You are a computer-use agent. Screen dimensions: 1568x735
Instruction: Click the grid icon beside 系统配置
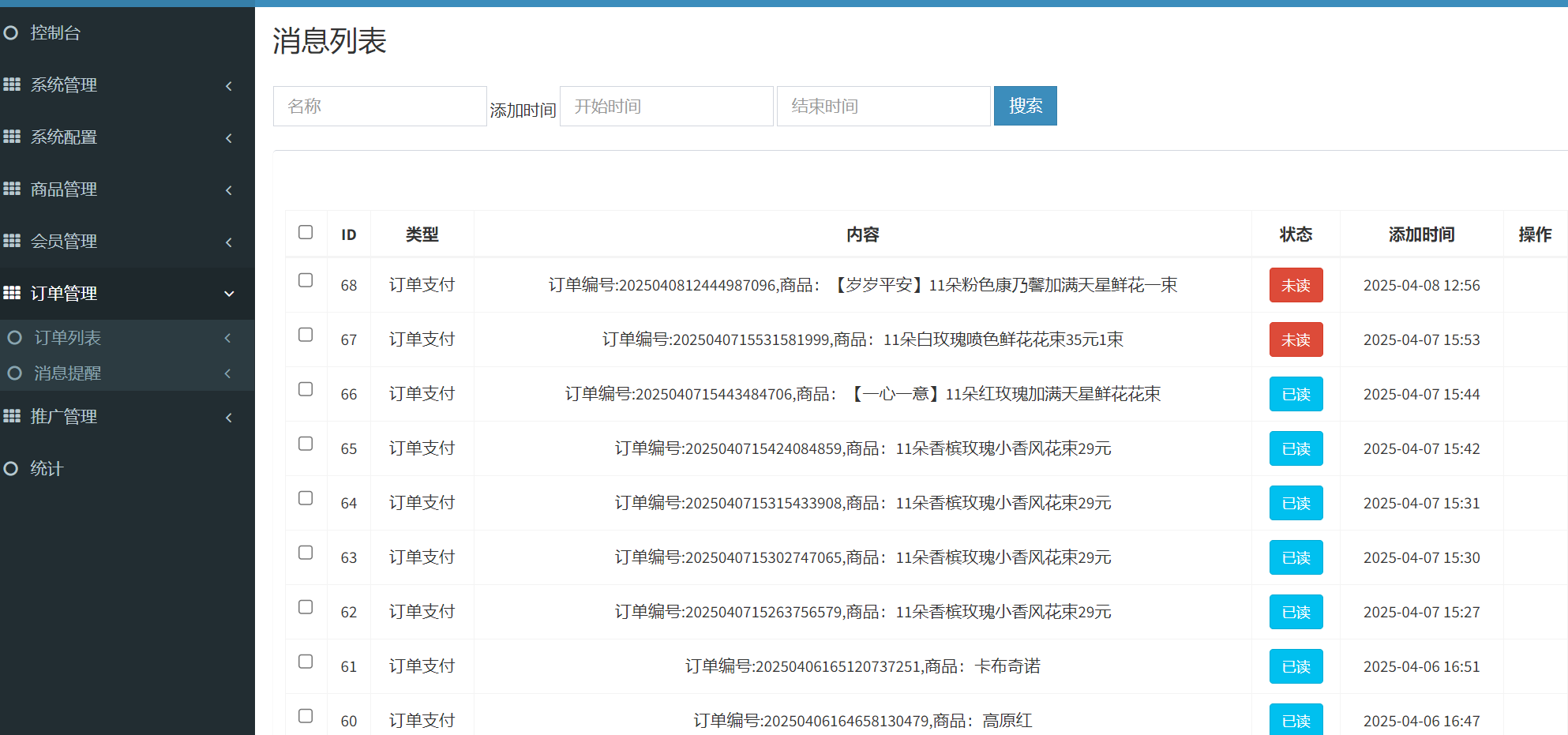[x=12, y=137]
